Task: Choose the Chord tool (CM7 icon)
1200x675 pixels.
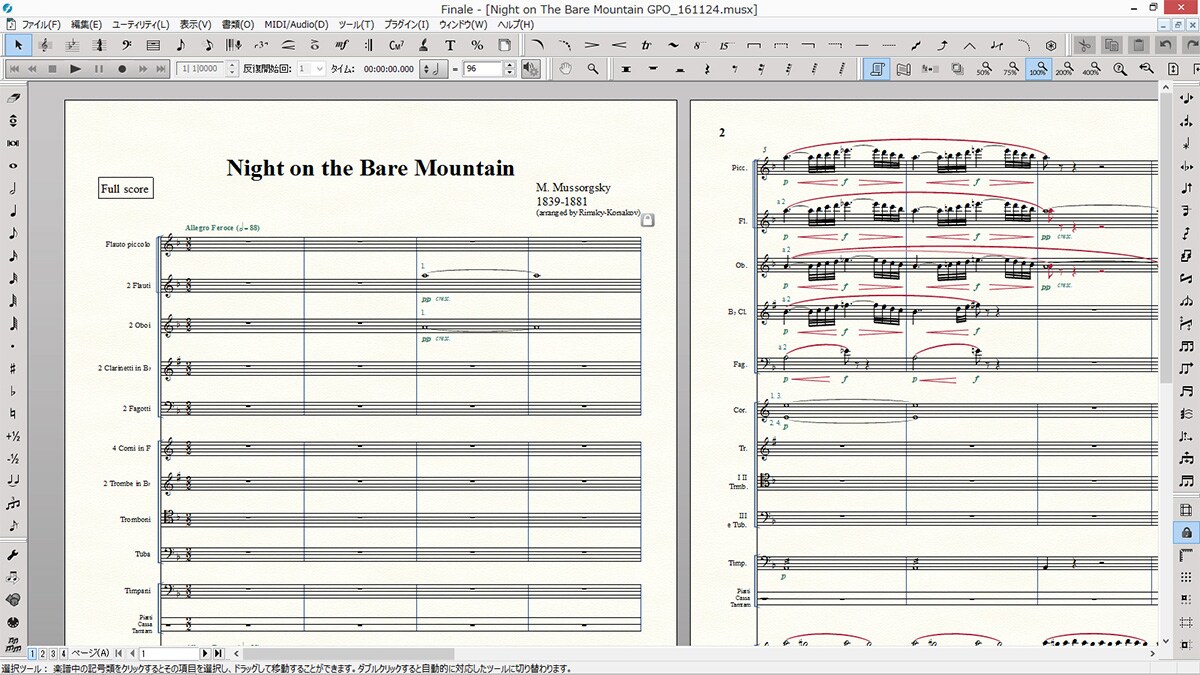Action: click(x=396, y=45)
